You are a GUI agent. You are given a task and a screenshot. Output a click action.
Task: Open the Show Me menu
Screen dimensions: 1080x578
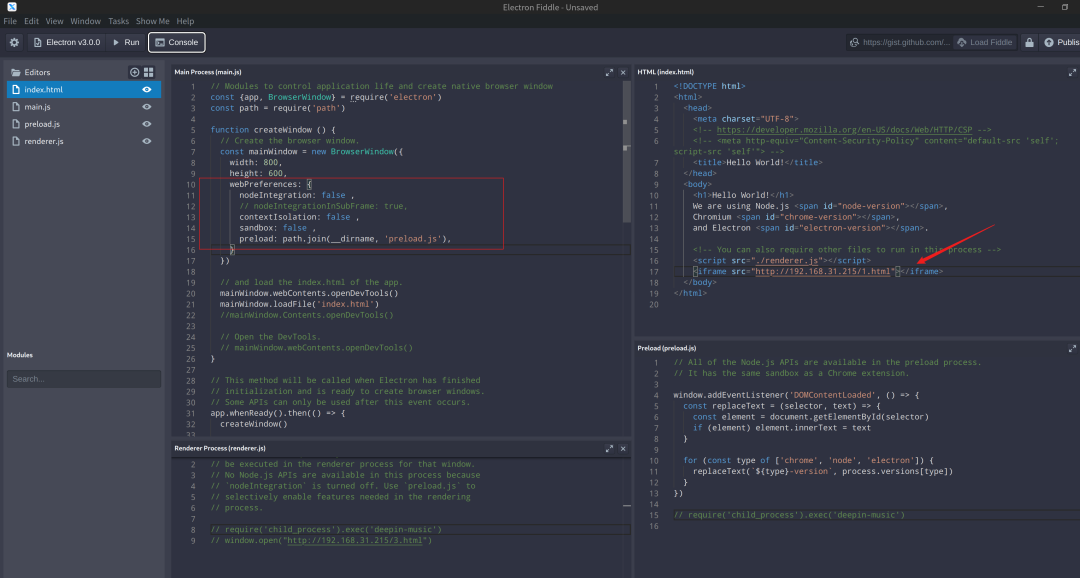point(153,21)
